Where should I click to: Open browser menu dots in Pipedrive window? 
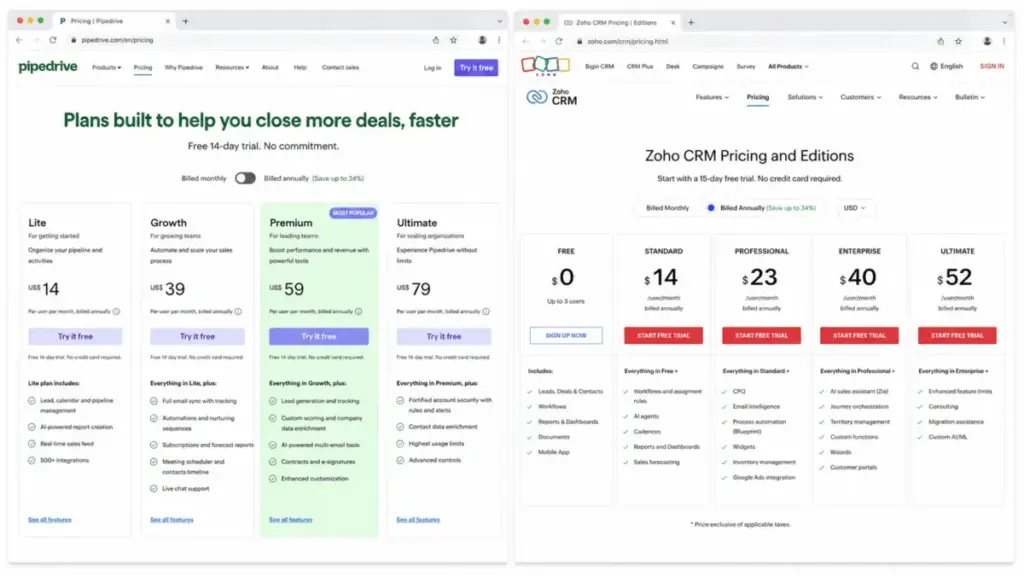499,40
